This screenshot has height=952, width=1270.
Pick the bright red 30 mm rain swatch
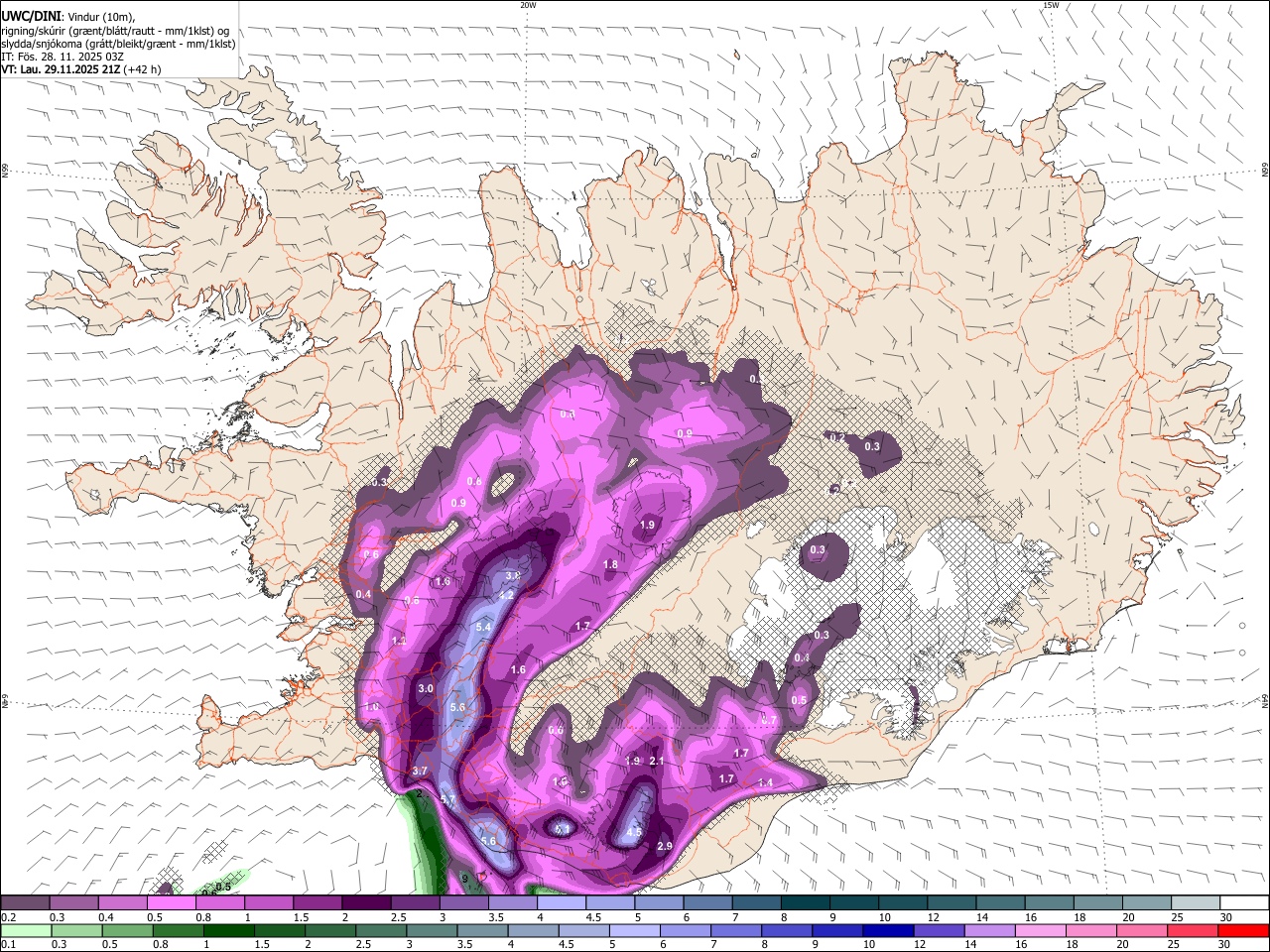pos(1244,931)
